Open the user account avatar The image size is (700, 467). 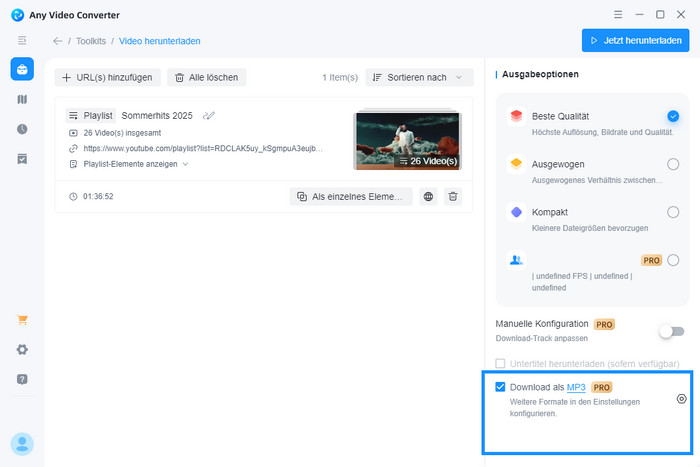click(22, 444)
